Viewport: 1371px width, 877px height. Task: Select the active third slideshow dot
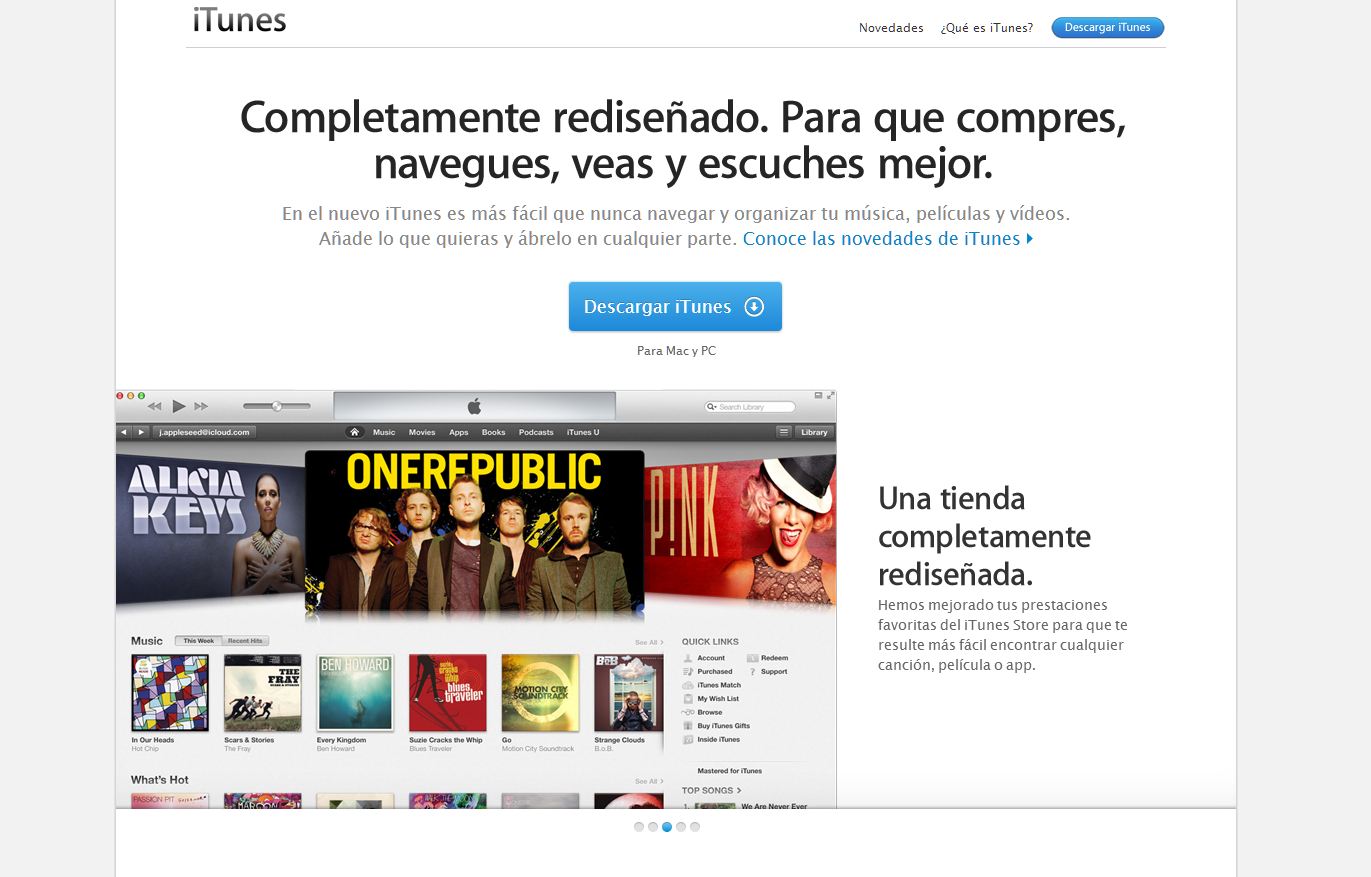pyautogui.click(x=667, y=827)
